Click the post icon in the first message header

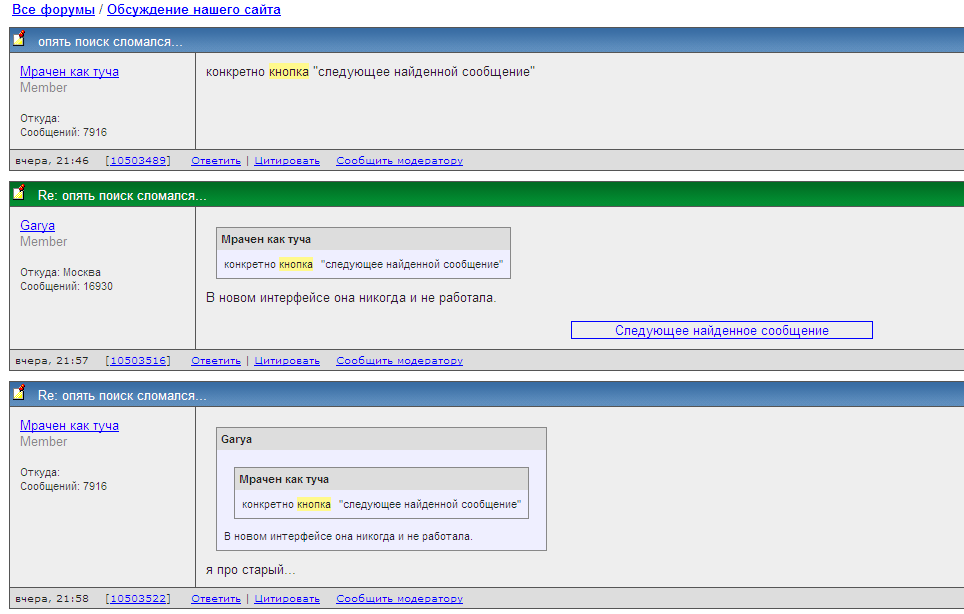click(x=19, y=39)
